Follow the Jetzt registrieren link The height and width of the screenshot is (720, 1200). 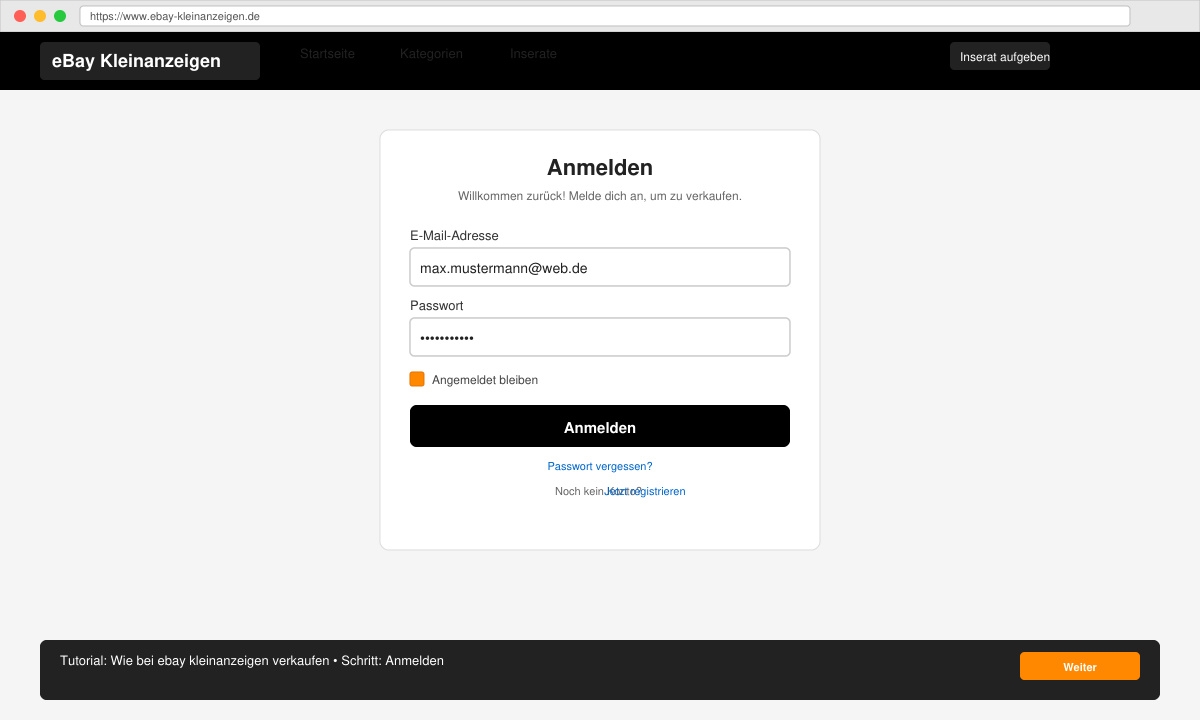(x=646, y=491)
